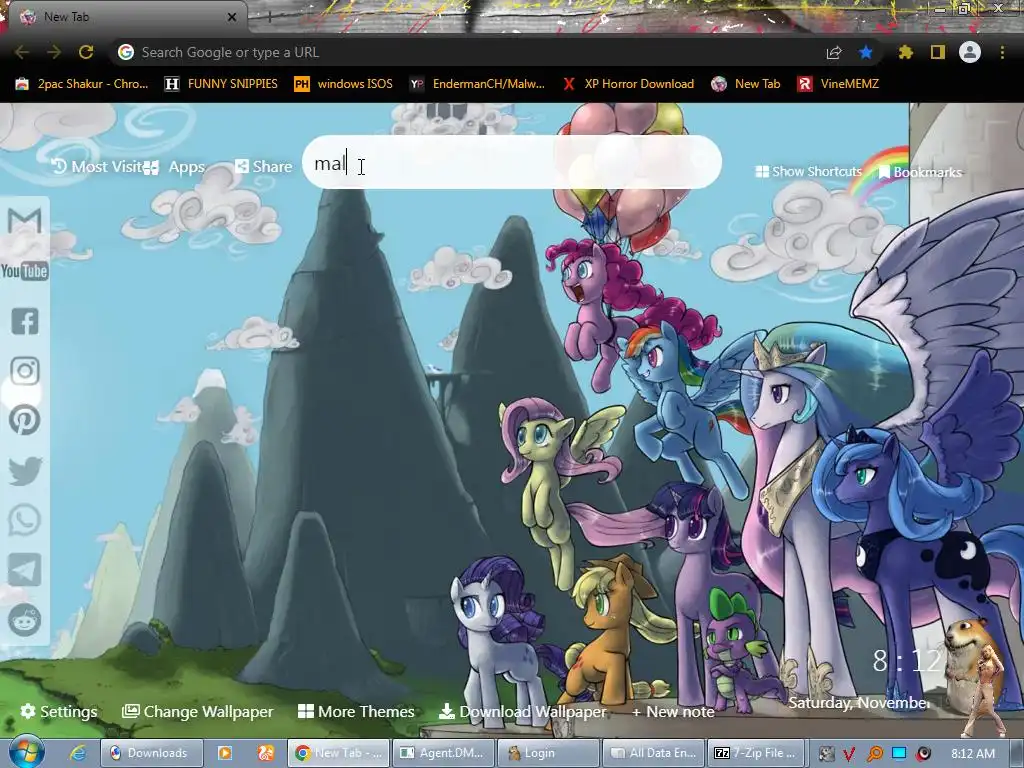The image size is (1024, 768).
Task: Open the FUNNY SNIPPIES bookmark
Action: pyautogui.click(x=221, y=84)
